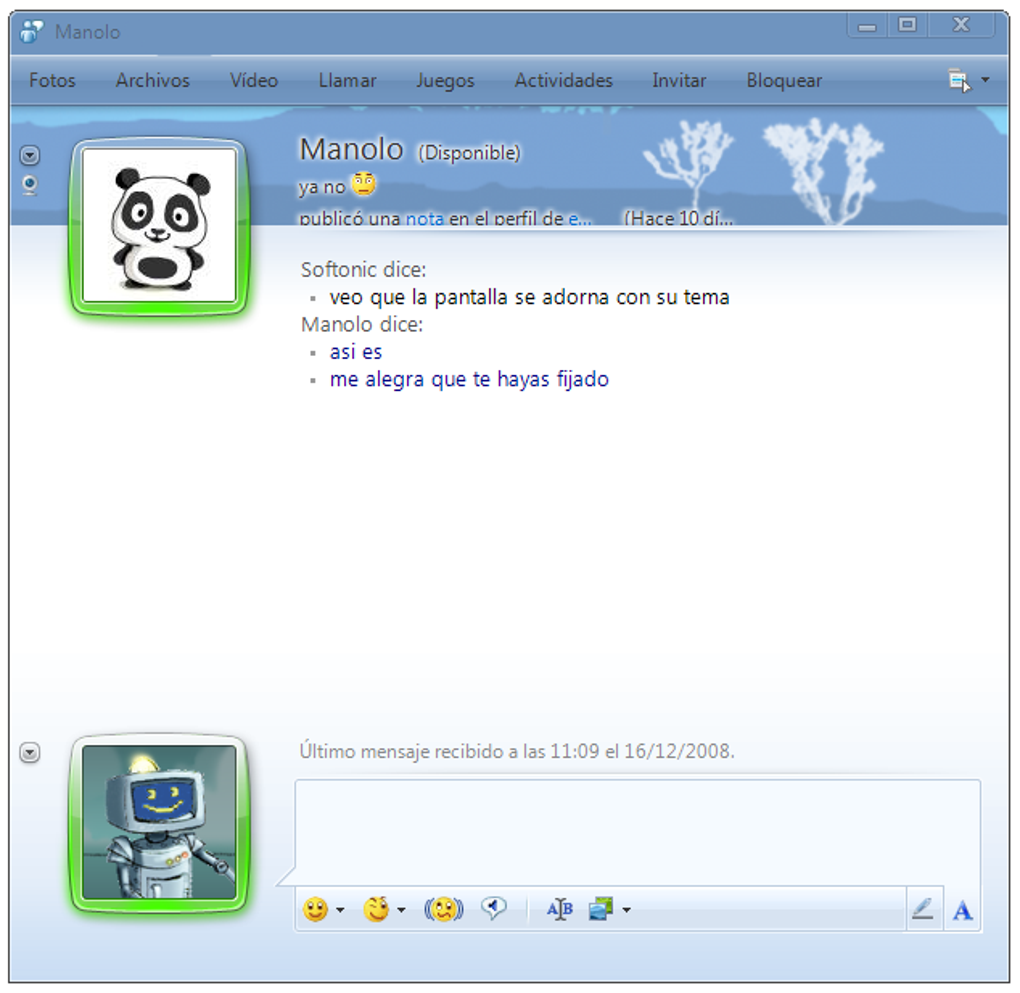Click the yellow emoticon beside 'ya no'
1020x993 pixels.
click(x=364, y=184)
